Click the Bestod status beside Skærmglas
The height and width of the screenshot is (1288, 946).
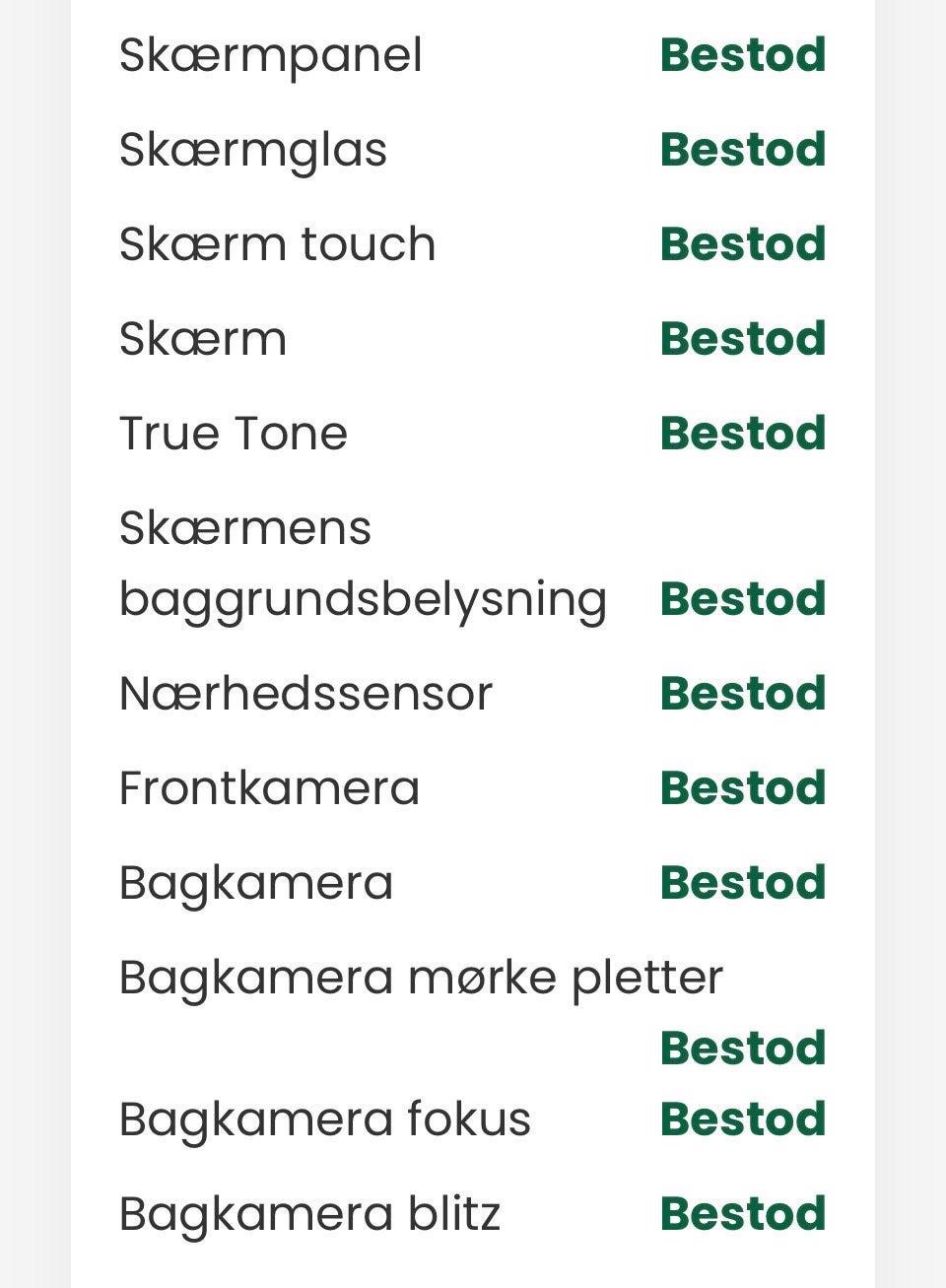743,150
